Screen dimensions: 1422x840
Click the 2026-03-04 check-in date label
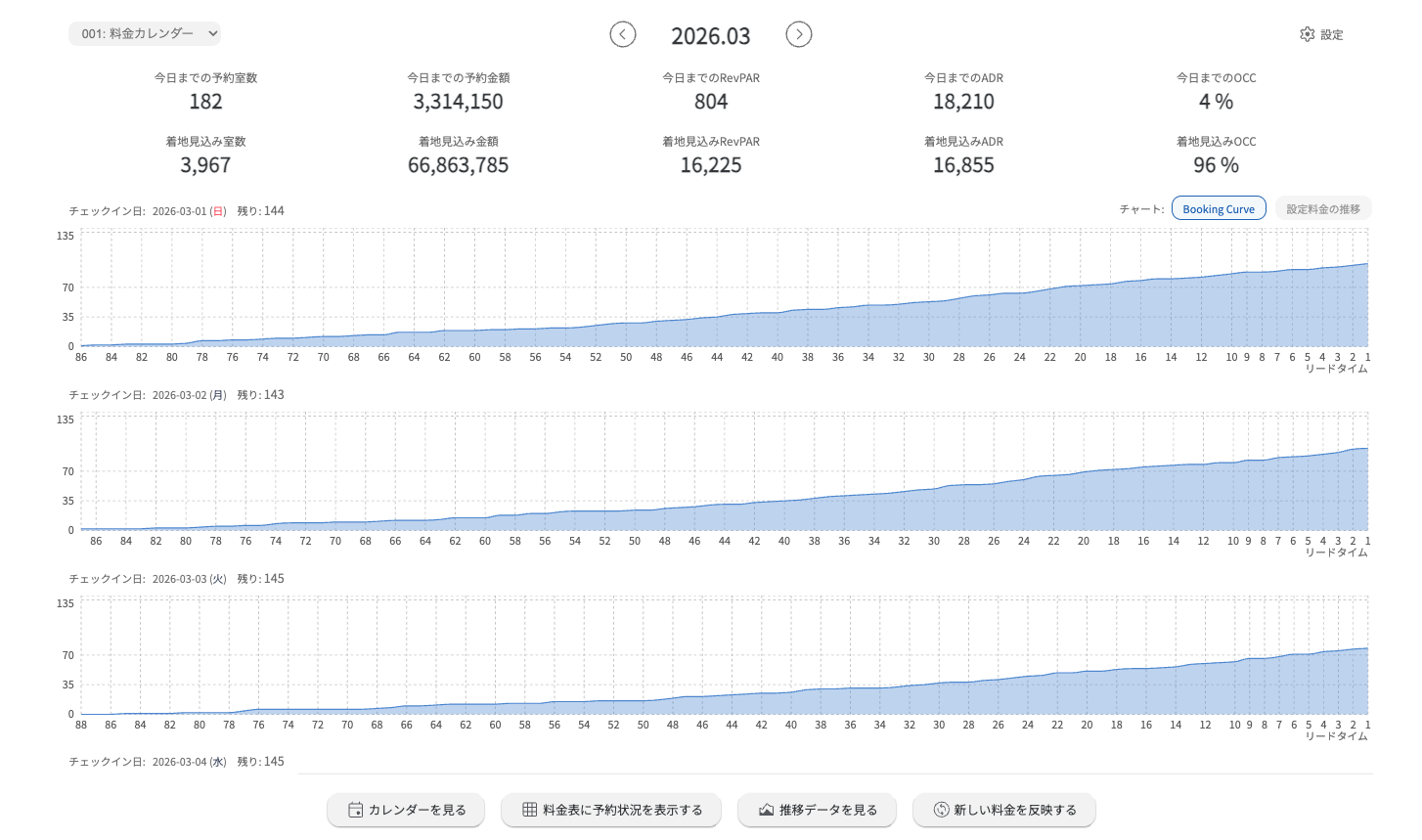(x=179, y=762)
